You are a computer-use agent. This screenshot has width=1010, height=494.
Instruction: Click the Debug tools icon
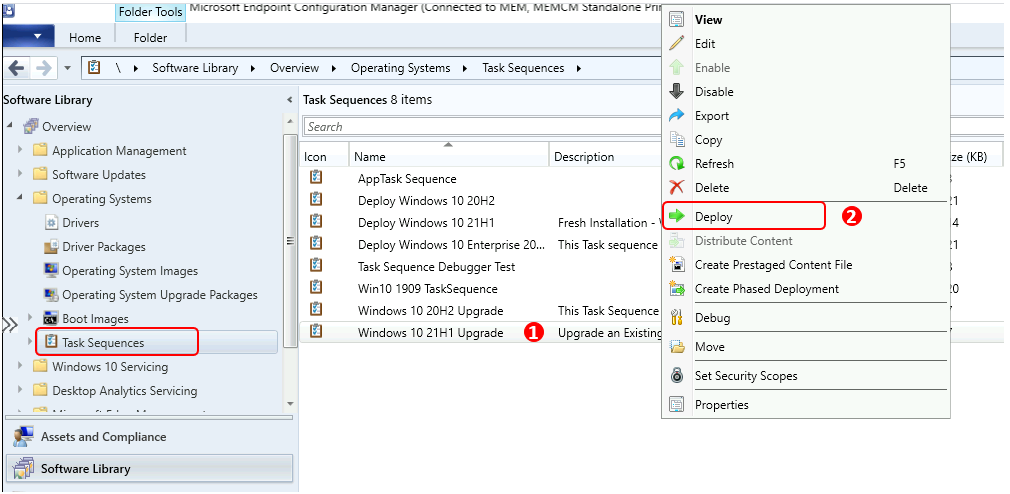tap(676, 318)
